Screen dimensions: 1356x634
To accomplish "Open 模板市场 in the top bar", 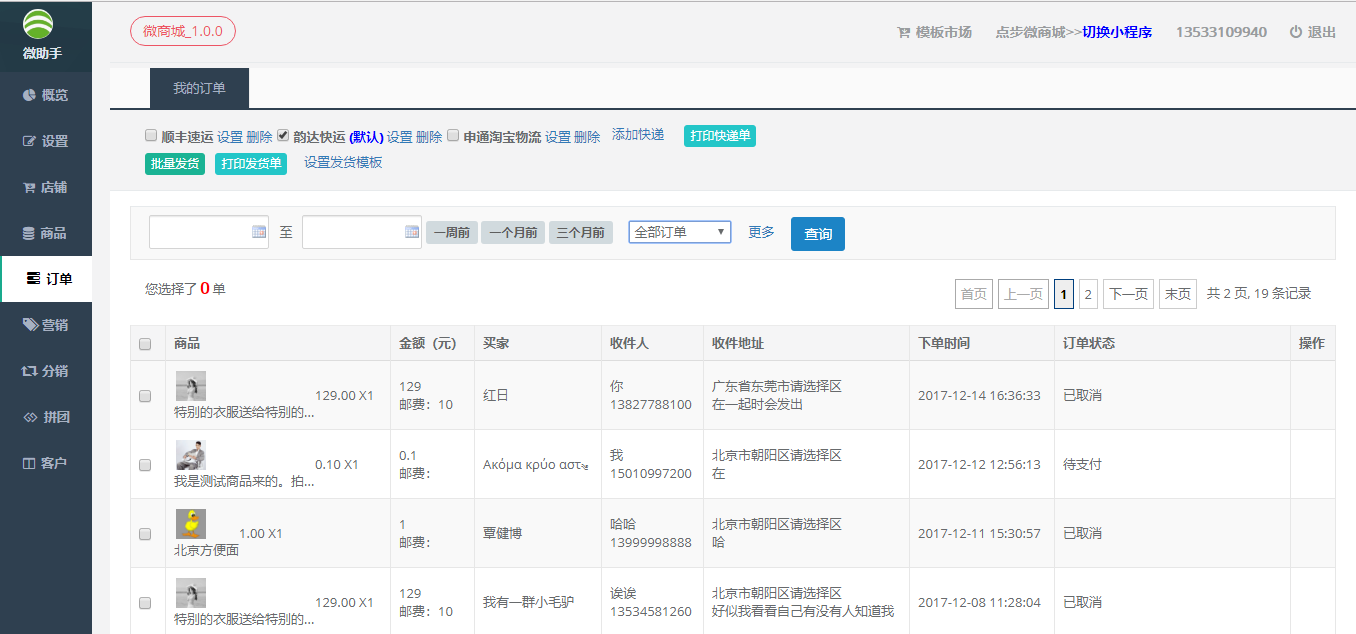I will pos(934,32).
